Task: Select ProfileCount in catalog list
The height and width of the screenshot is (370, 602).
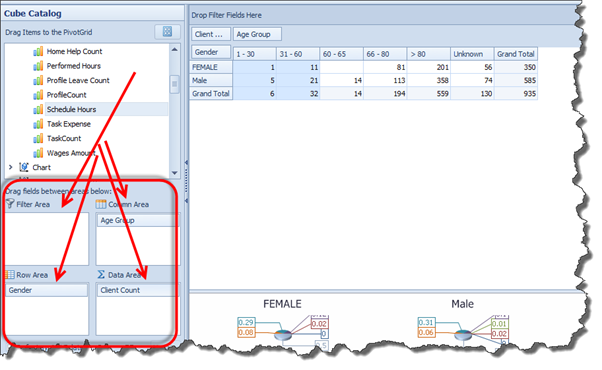Action: 66,95
